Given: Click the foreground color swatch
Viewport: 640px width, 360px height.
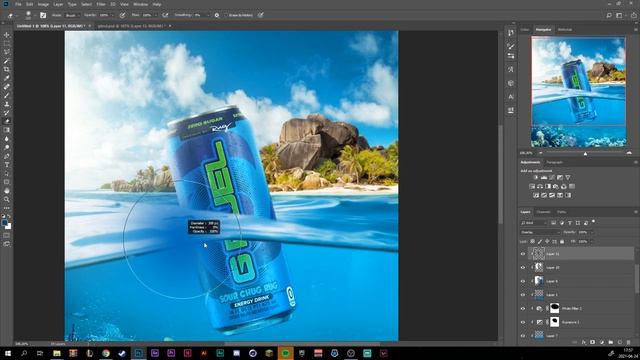Looking at the screenshot, I should [4, 223].
